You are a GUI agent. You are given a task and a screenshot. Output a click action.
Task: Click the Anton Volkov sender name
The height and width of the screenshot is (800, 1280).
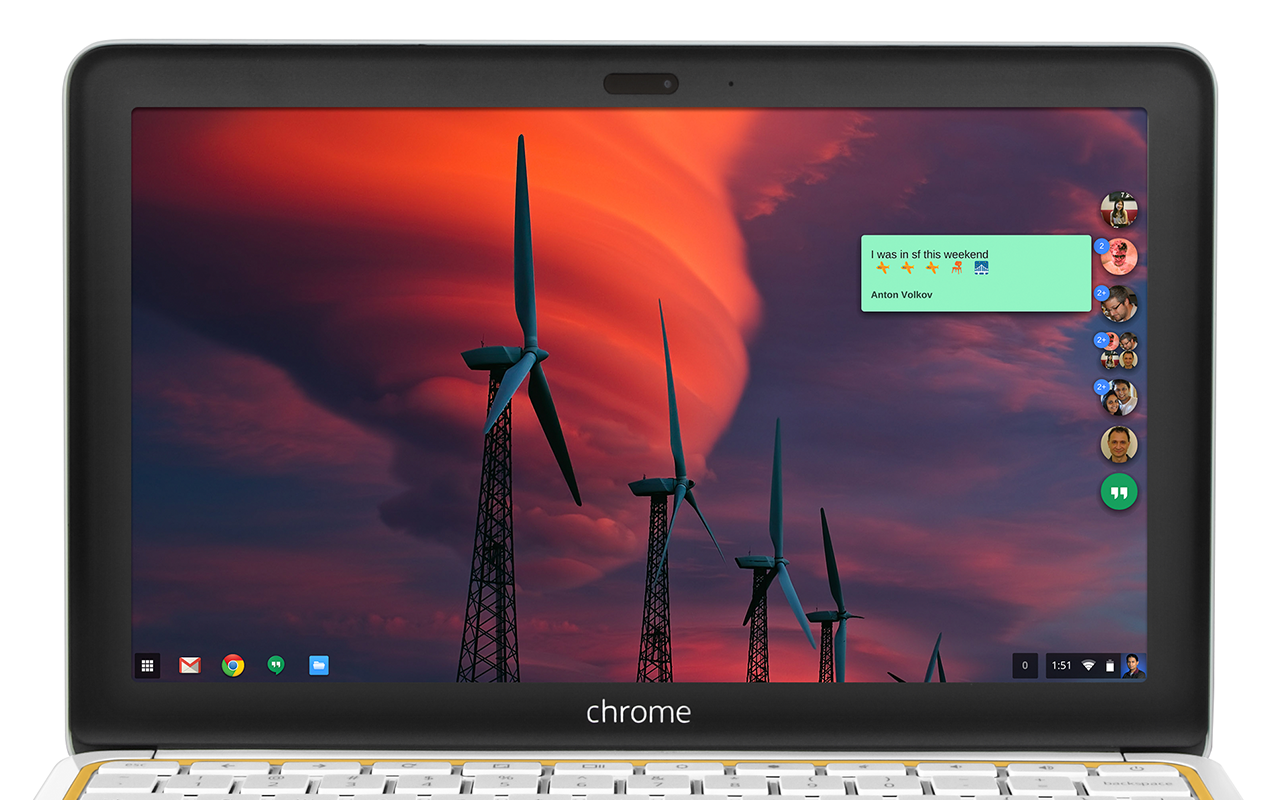click(x=900, y=295)
